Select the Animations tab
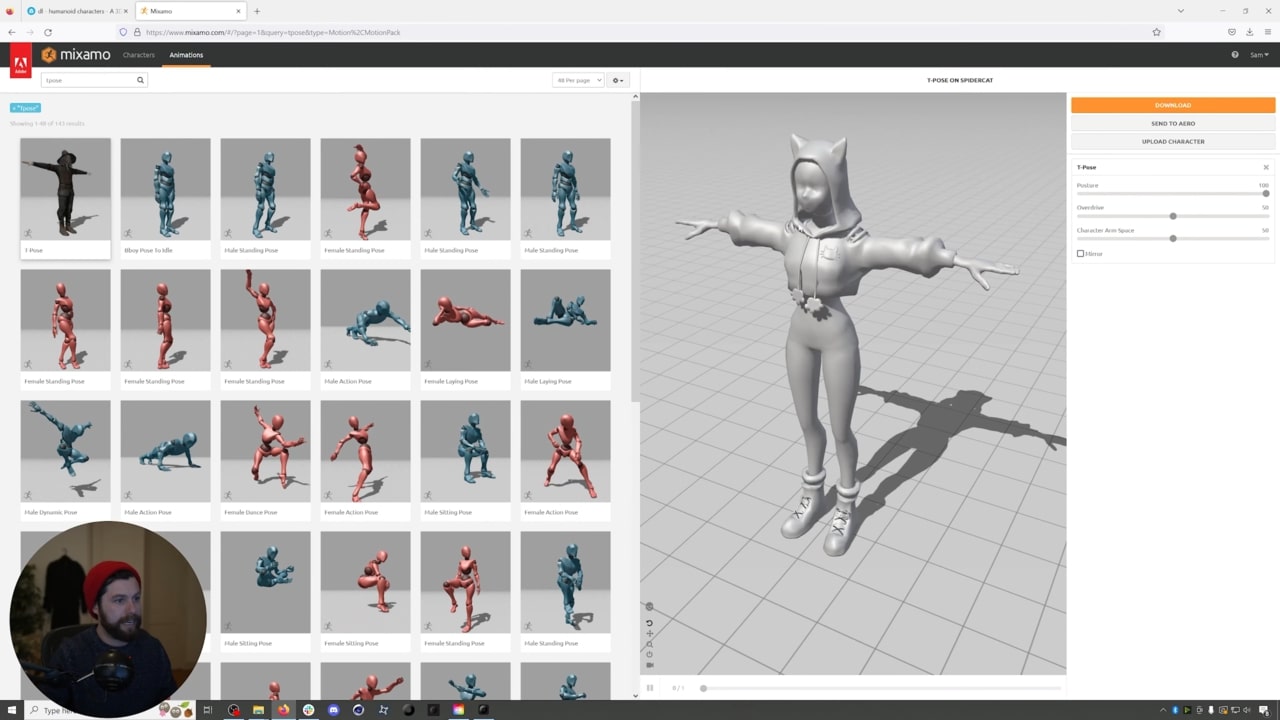Image resolution: width=1280 pixels, height=720 pixels. coord(186,55)
